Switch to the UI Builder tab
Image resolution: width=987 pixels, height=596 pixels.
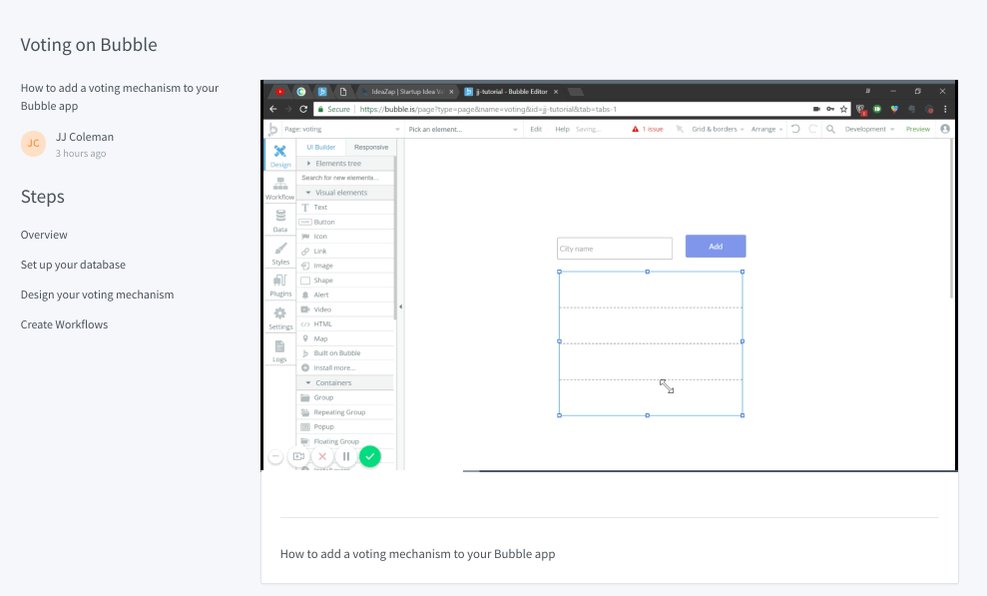(321, 147)
